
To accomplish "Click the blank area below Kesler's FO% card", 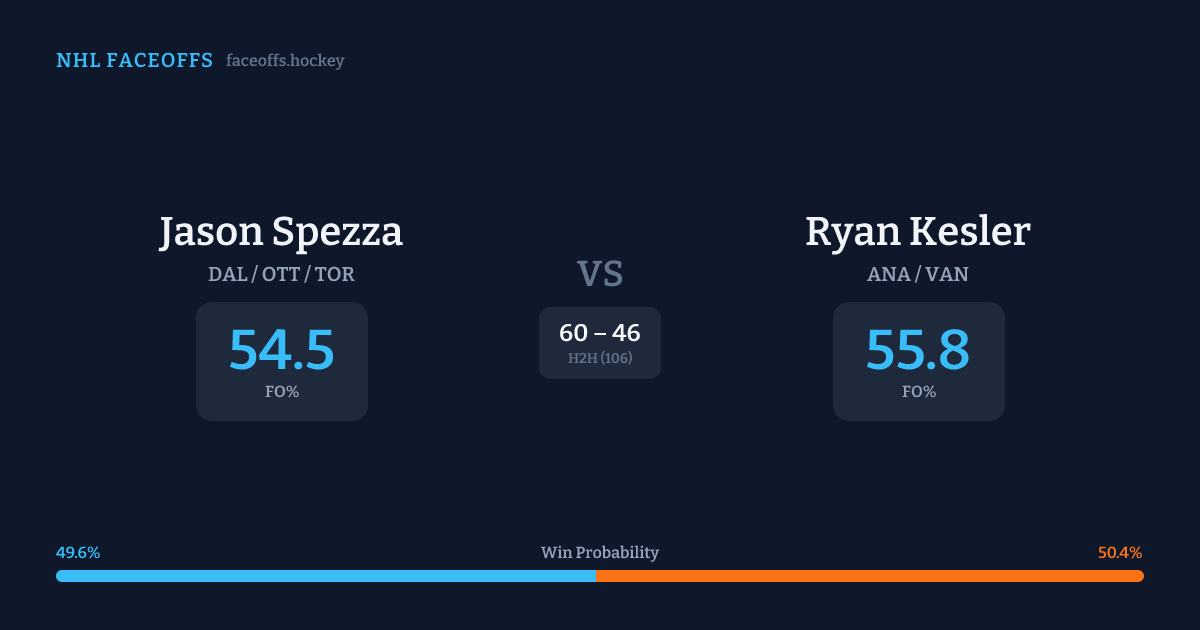I will coord(918,470).
